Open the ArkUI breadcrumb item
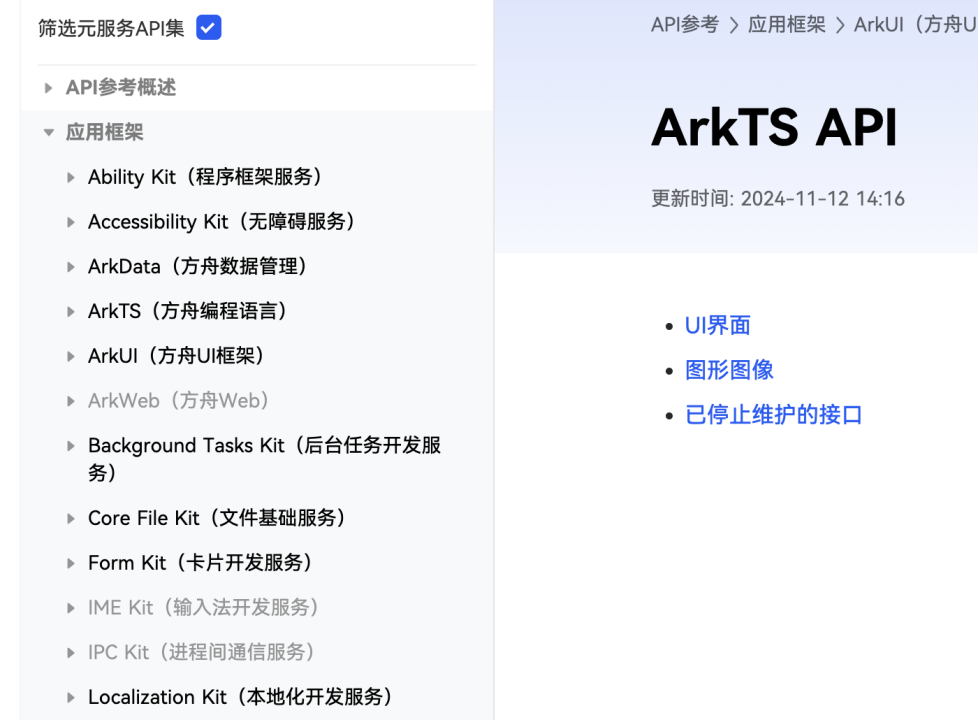 (916, 25)
